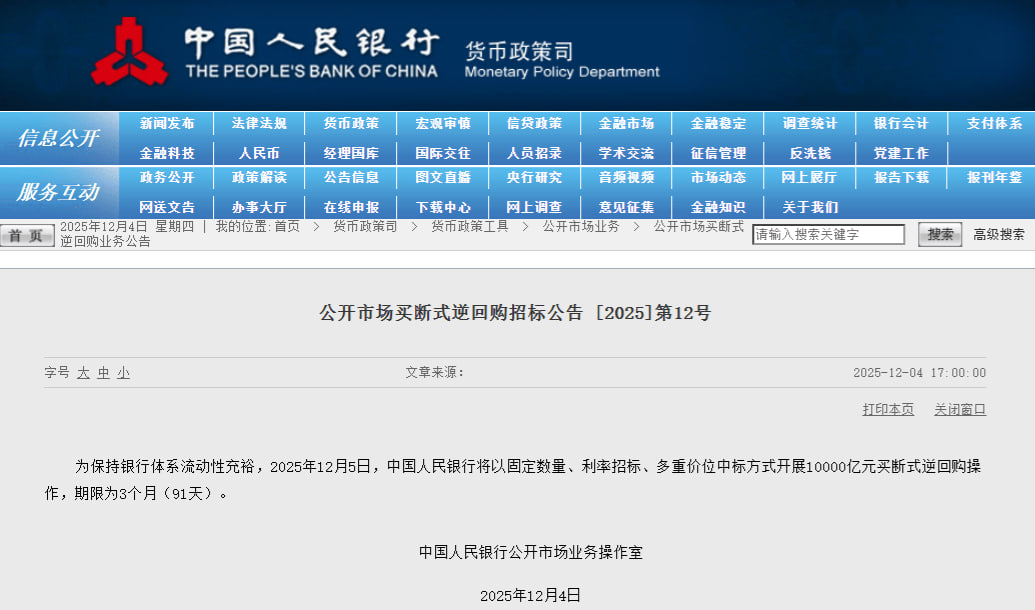Click the text 中国人民银行公开市场业务操作室
Viewport: 1035px width, 610px height.
[x=531, y=552]
